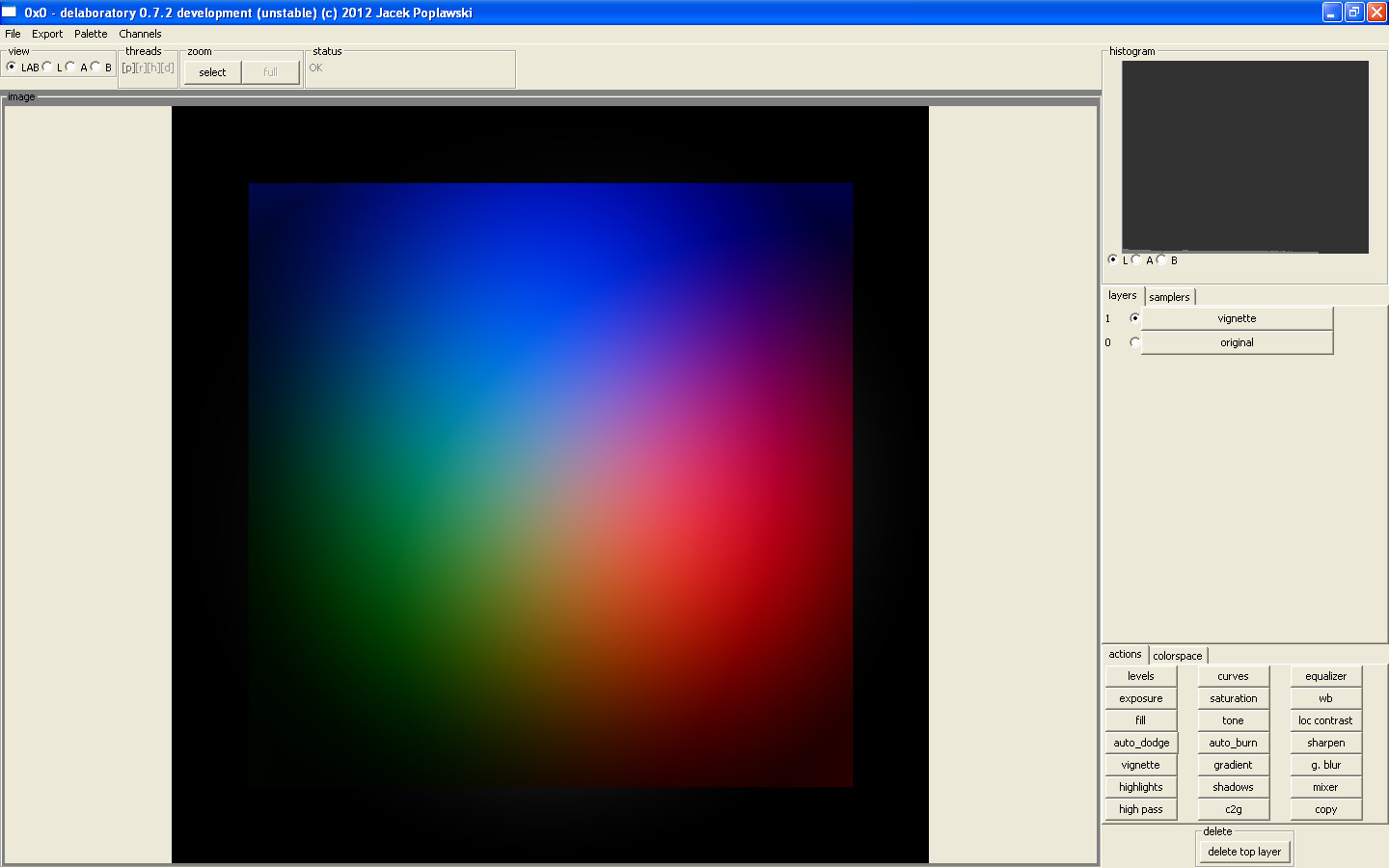Image resolution: width=1389 pixels, height=868 pixels.
Task: Apply the sharpen action
Action: click(x=1325, y=743)
